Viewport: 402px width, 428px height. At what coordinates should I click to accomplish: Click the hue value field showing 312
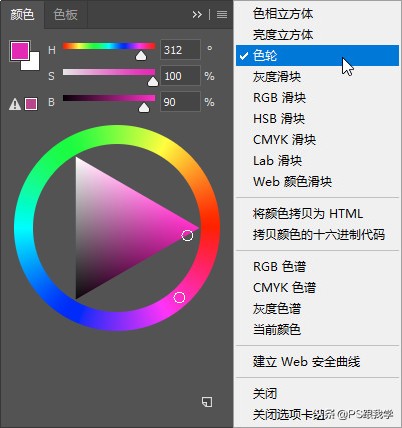(x=180, y=50)
